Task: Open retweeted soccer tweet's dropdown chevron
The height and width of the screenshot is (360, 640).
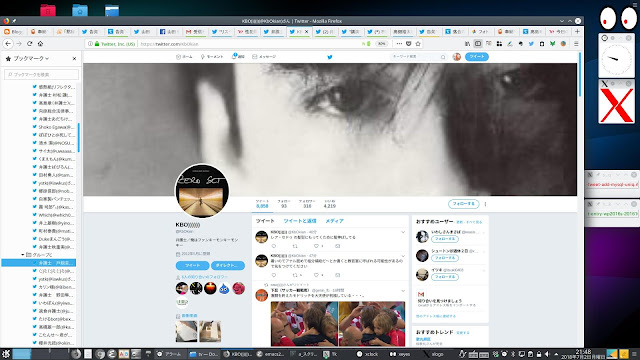Action: 403,291
